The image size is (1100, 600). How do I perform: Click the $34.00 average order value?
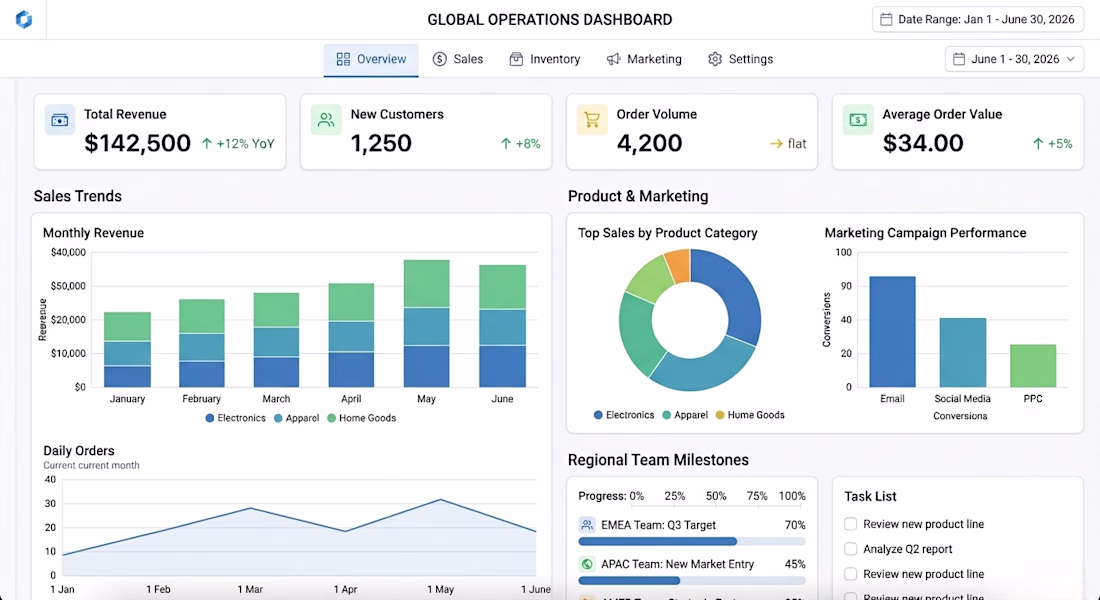pyautogui.click(x=923, y=143)
